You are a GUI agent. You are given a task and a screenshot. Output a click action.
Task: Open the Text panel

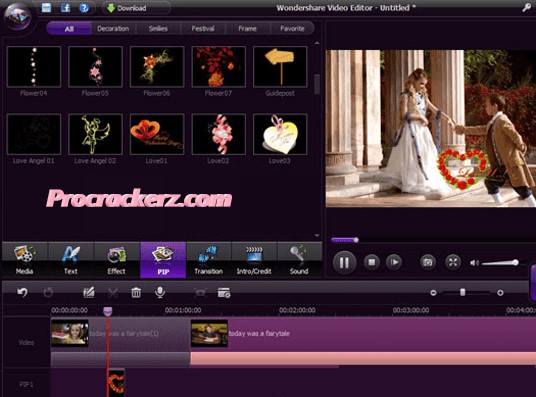pos(71,260)
